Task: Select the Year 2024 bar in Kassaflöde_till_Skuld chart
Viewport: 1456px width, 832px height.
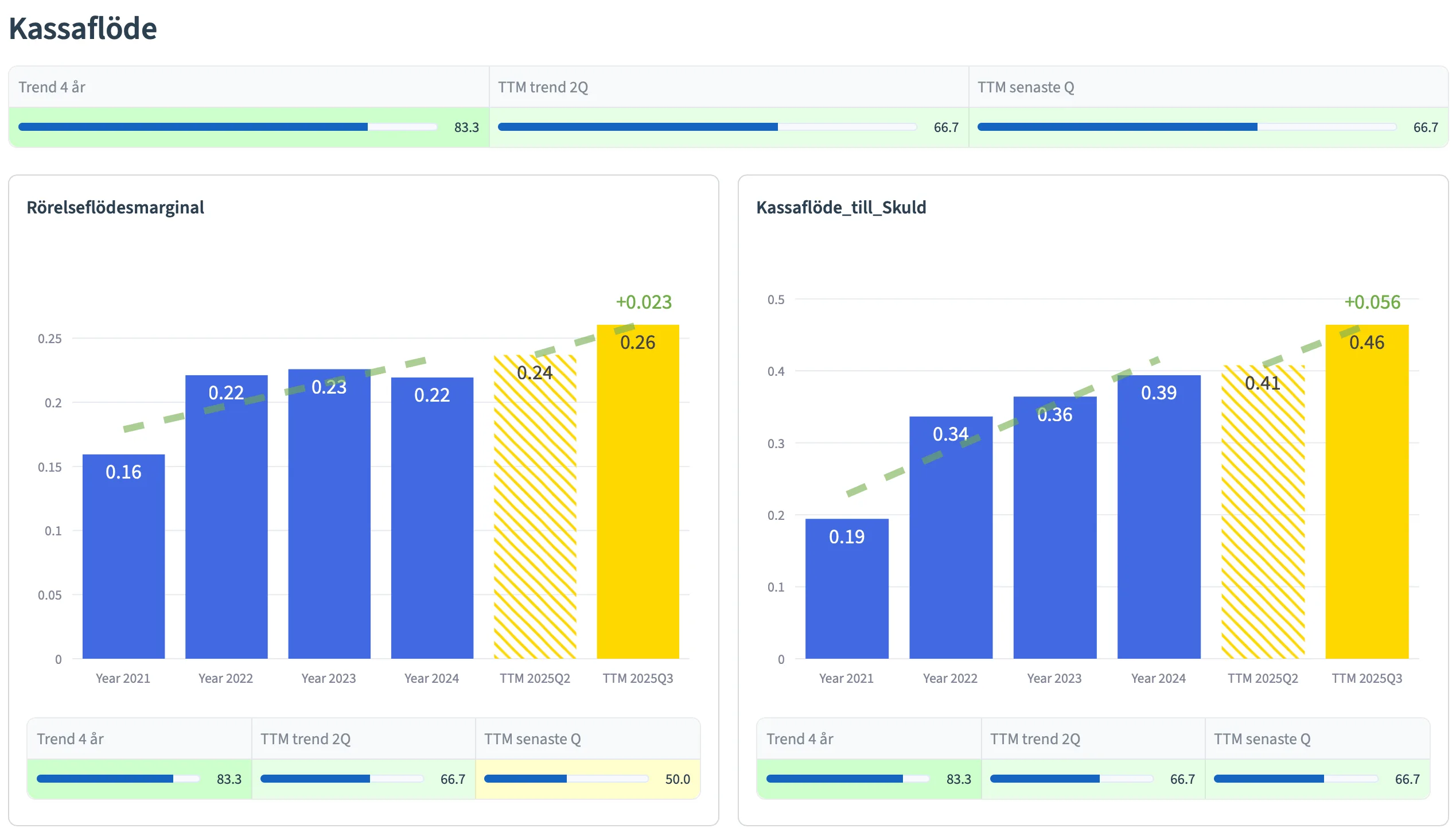Action: pos(1158,516)
